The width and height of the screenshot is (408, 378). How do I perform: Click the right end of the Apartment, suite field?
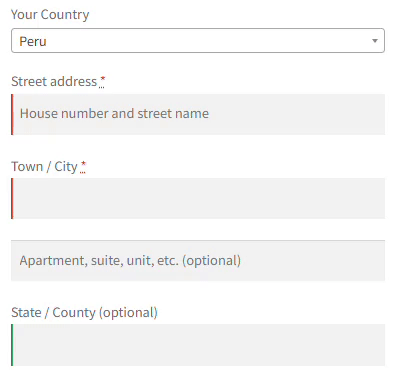378,260
